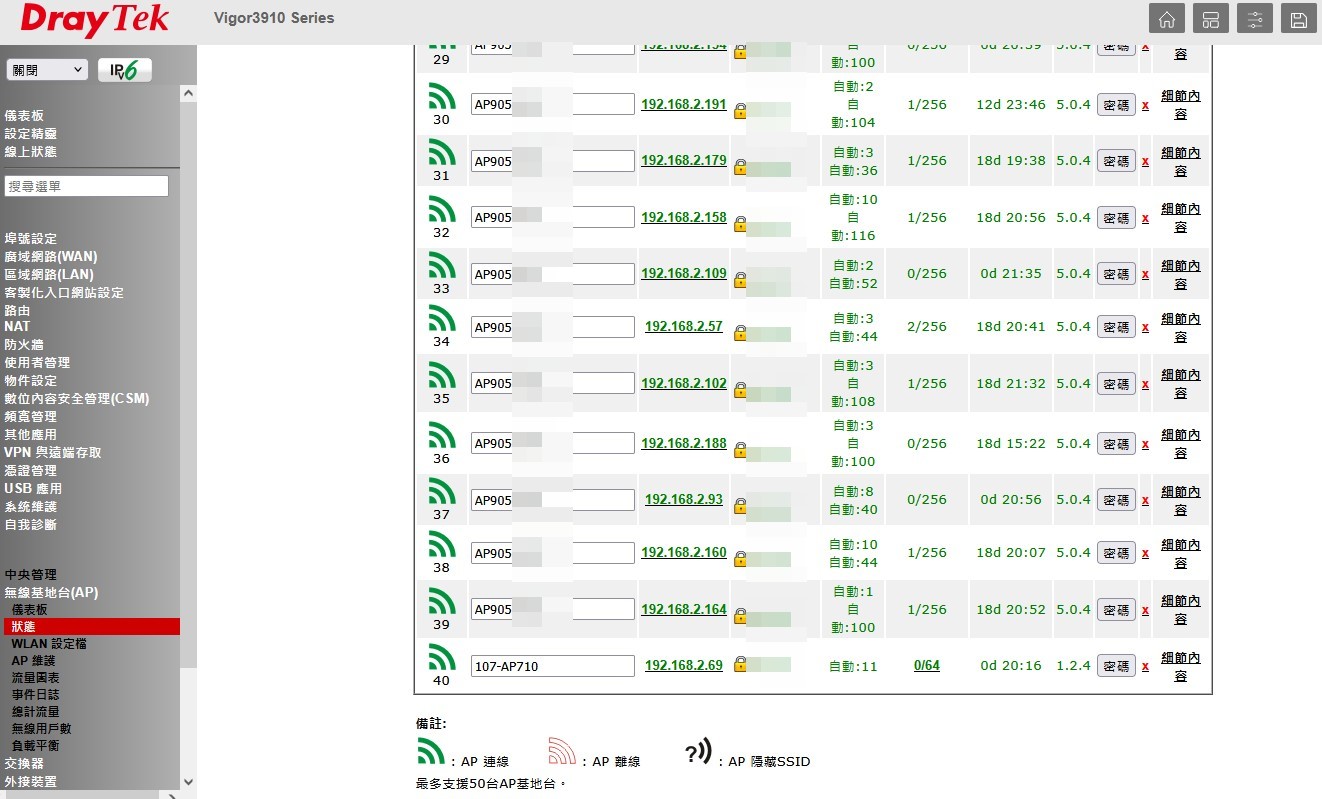
Task: Click the home icon in top bar
Action: click(1166, 19)
